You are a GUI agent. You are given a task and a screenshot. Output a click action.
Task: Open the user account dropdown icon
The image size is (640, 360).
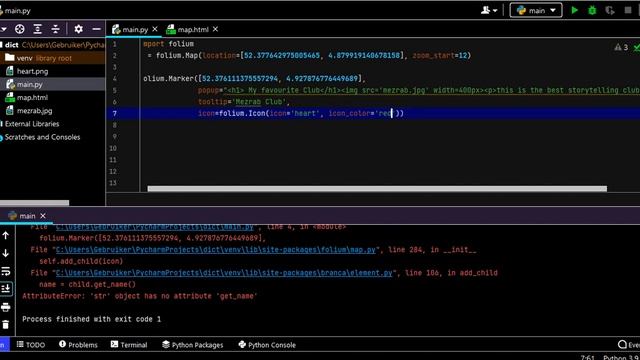[489, 10]
